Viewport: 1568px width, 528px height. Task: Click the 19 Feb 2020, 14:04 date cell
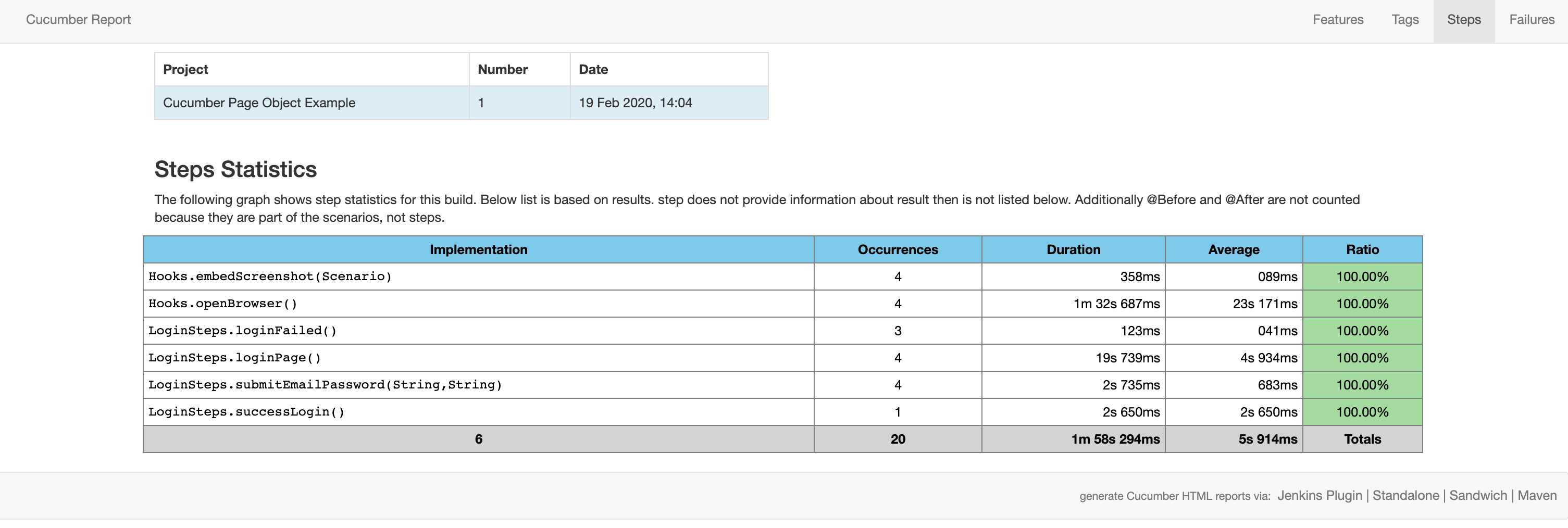tap(669, 102)
